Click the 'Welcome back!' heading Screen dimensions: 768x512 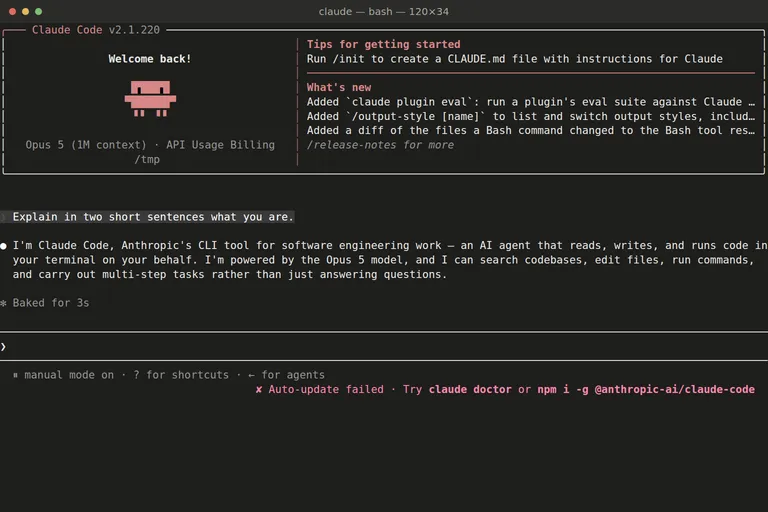tap(149, 59)
